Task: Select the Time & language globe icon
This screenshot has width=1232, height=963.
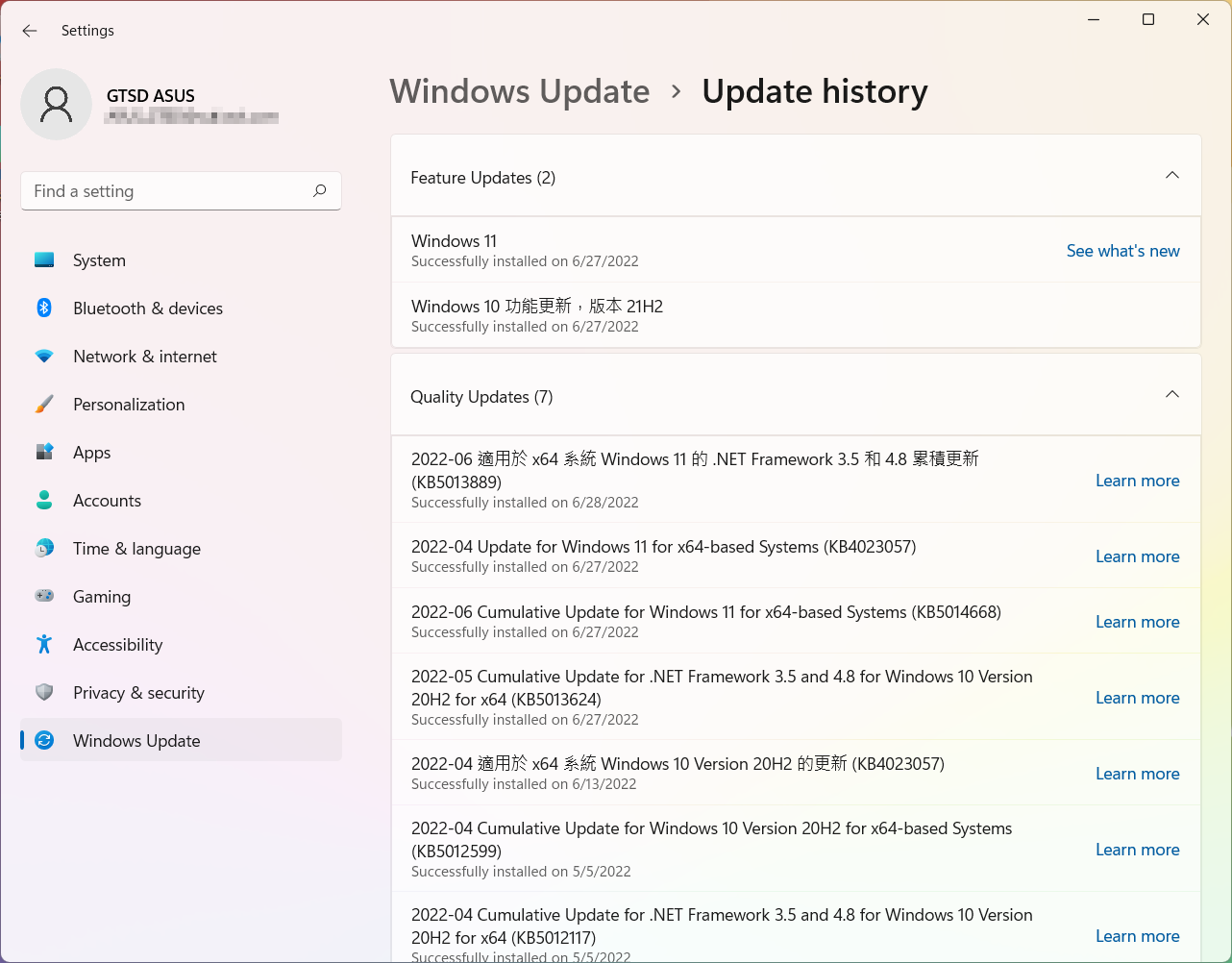Action: click(44, 548)
